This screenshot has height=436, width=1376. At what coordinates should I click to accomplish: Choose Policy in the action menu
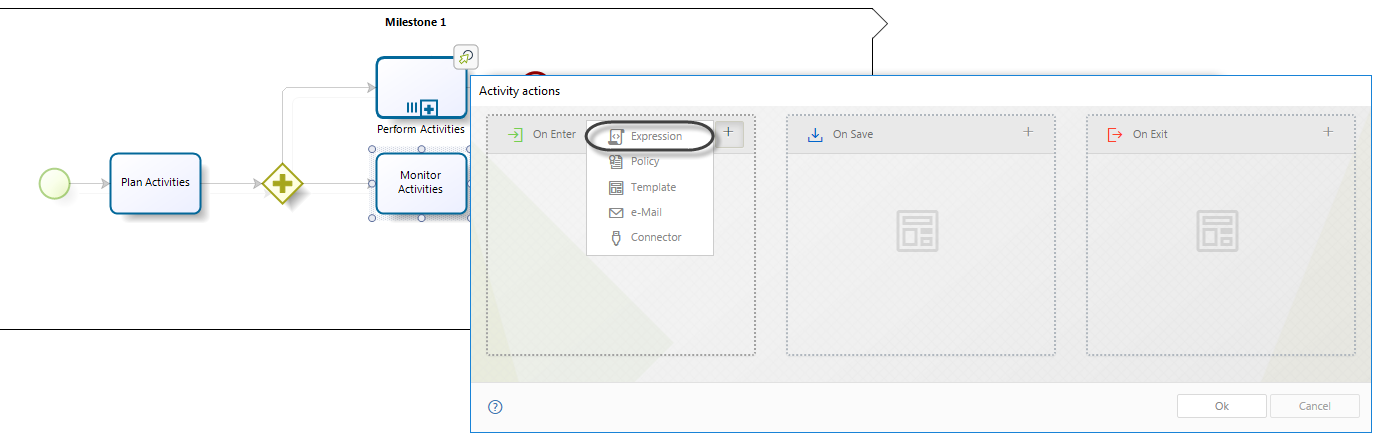coord(644,162)
